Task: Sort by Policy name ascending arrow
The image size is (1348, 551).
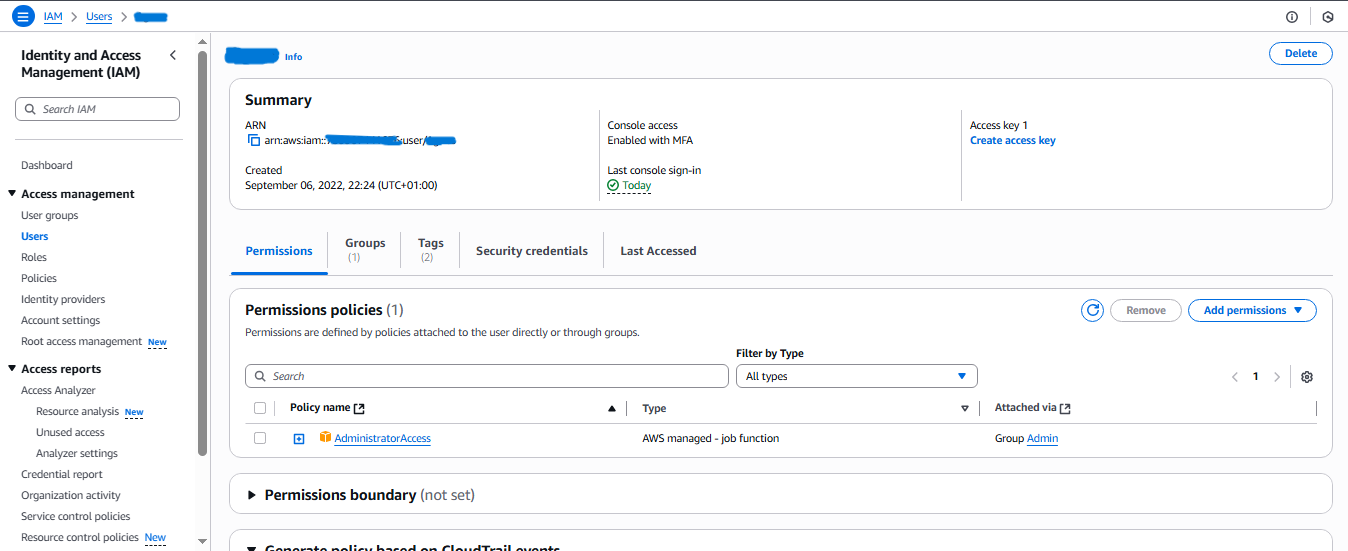Action: pyautogui.click(x=612, y=408)
